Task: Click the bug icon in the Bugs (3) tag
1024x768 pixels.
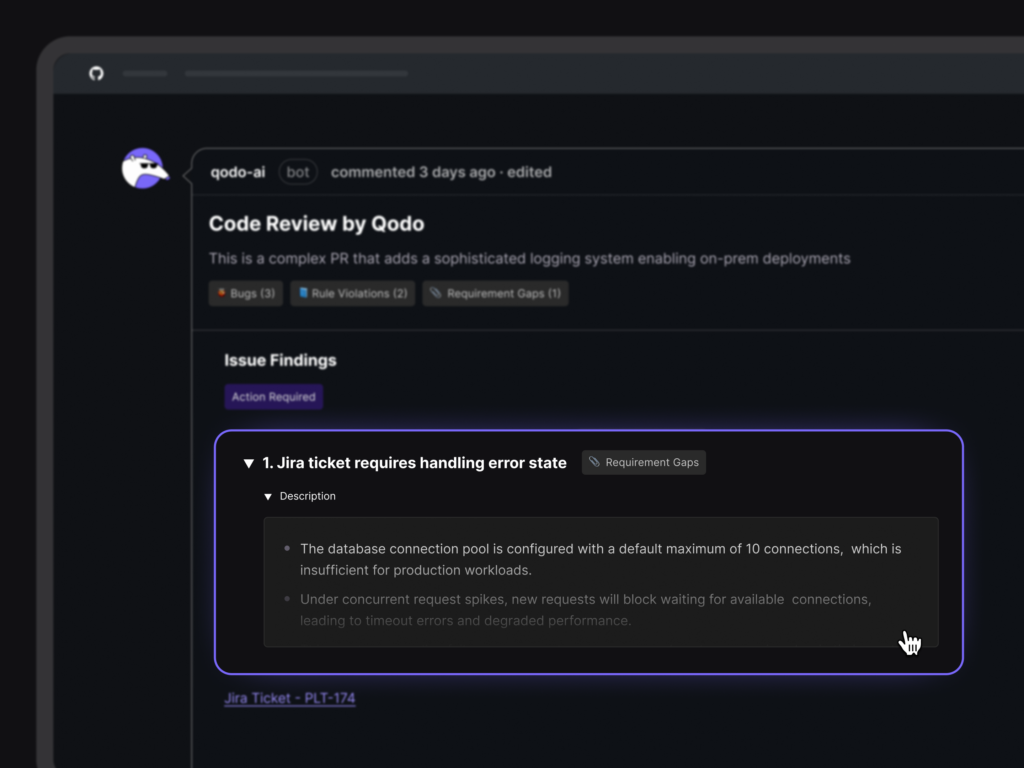Action: [222, 294]
